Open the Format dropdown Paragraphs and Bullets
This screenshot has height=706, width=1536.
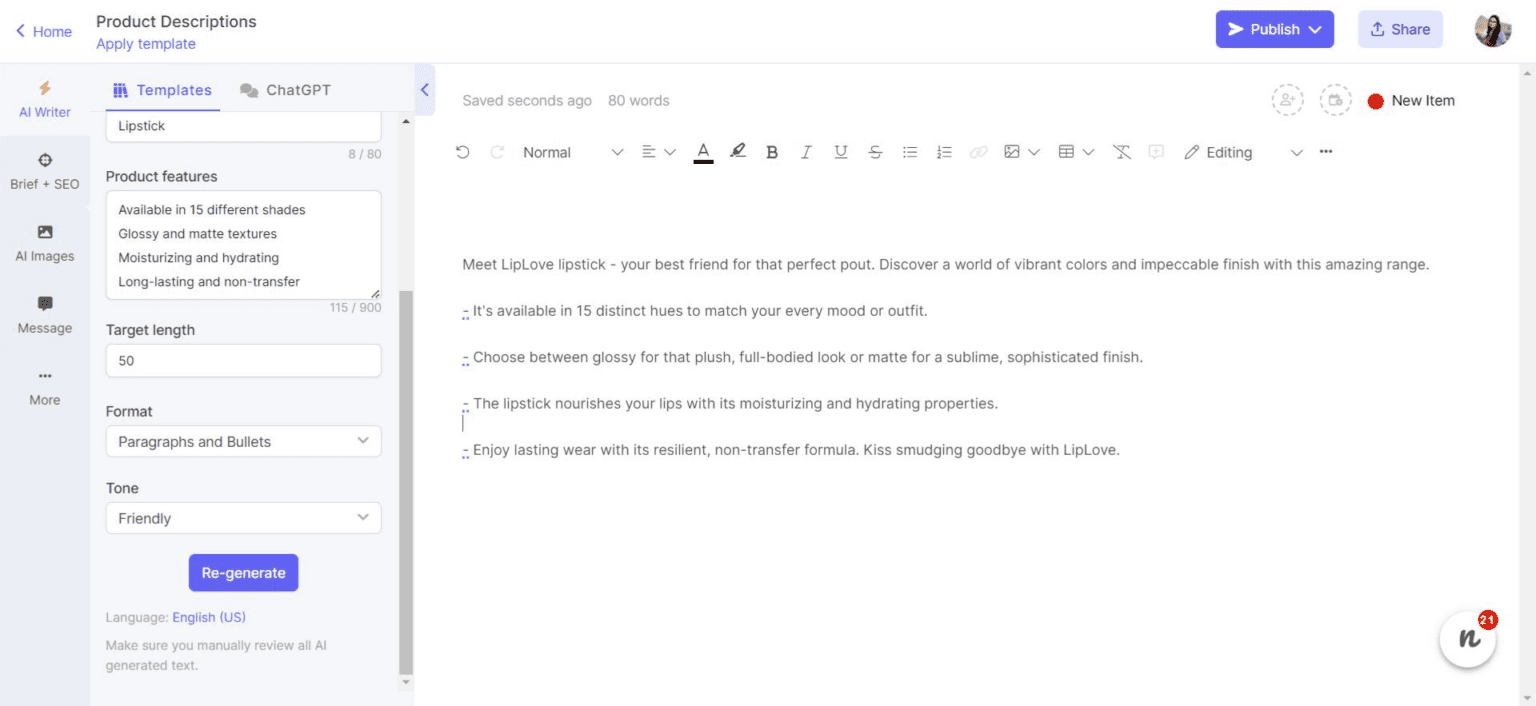(243, 441)
